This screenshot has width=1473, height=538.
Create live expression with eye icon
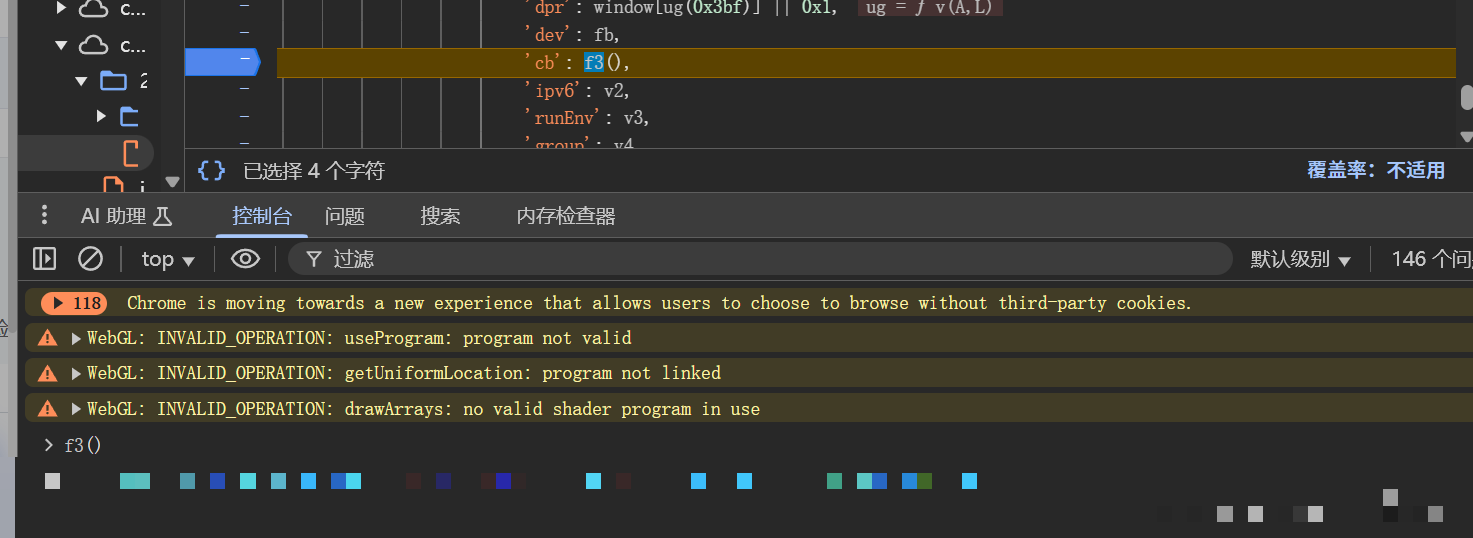pyautogui.click(x=245, y=259)
